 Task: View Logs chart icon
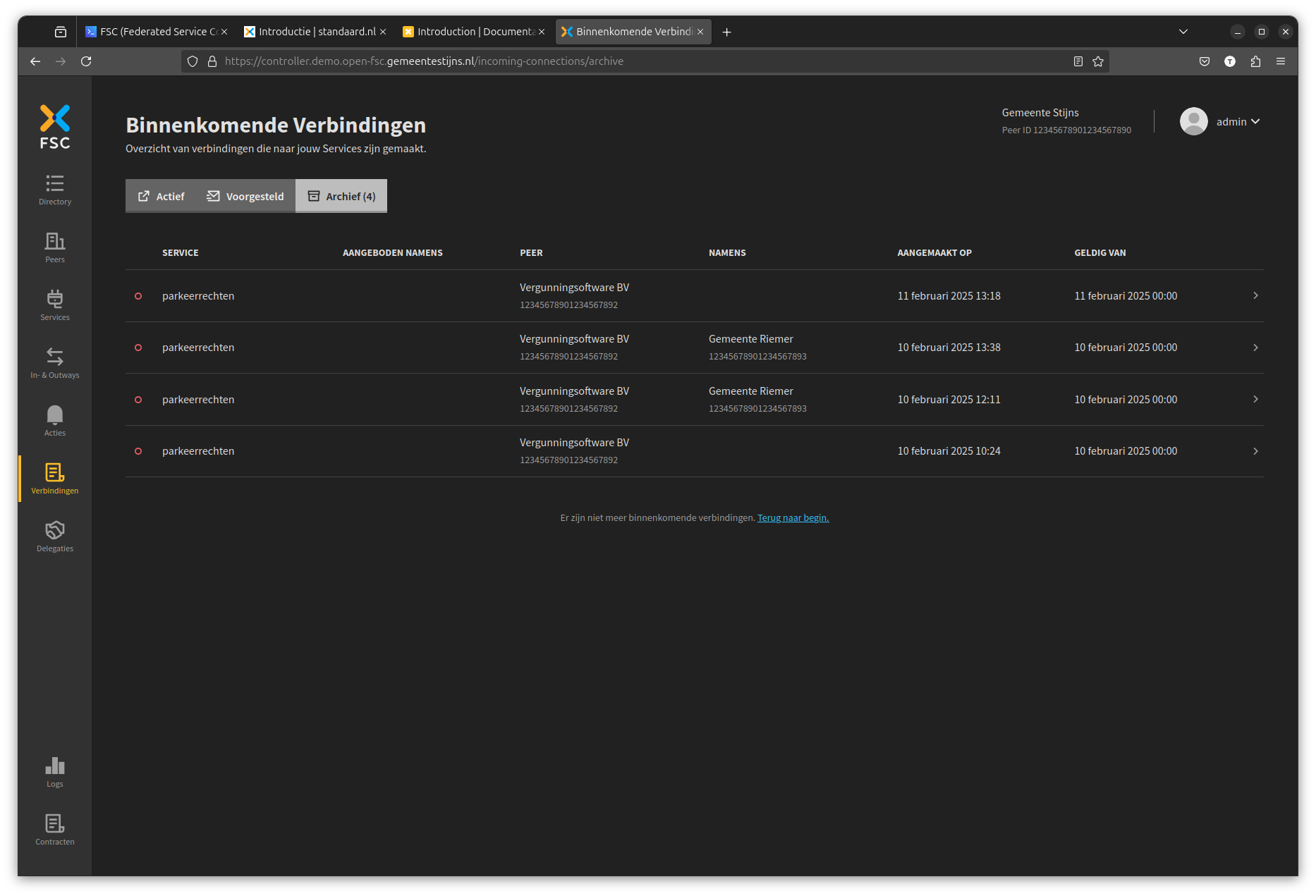tap(55, 772)
